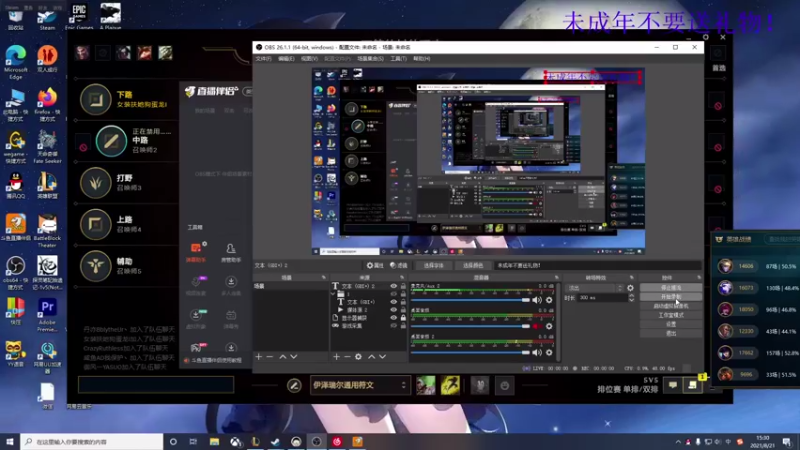Toggle visibility of 游戏采集 source
Image resolution: width=800 pixels, height=450 pixels.
[393, 326]
